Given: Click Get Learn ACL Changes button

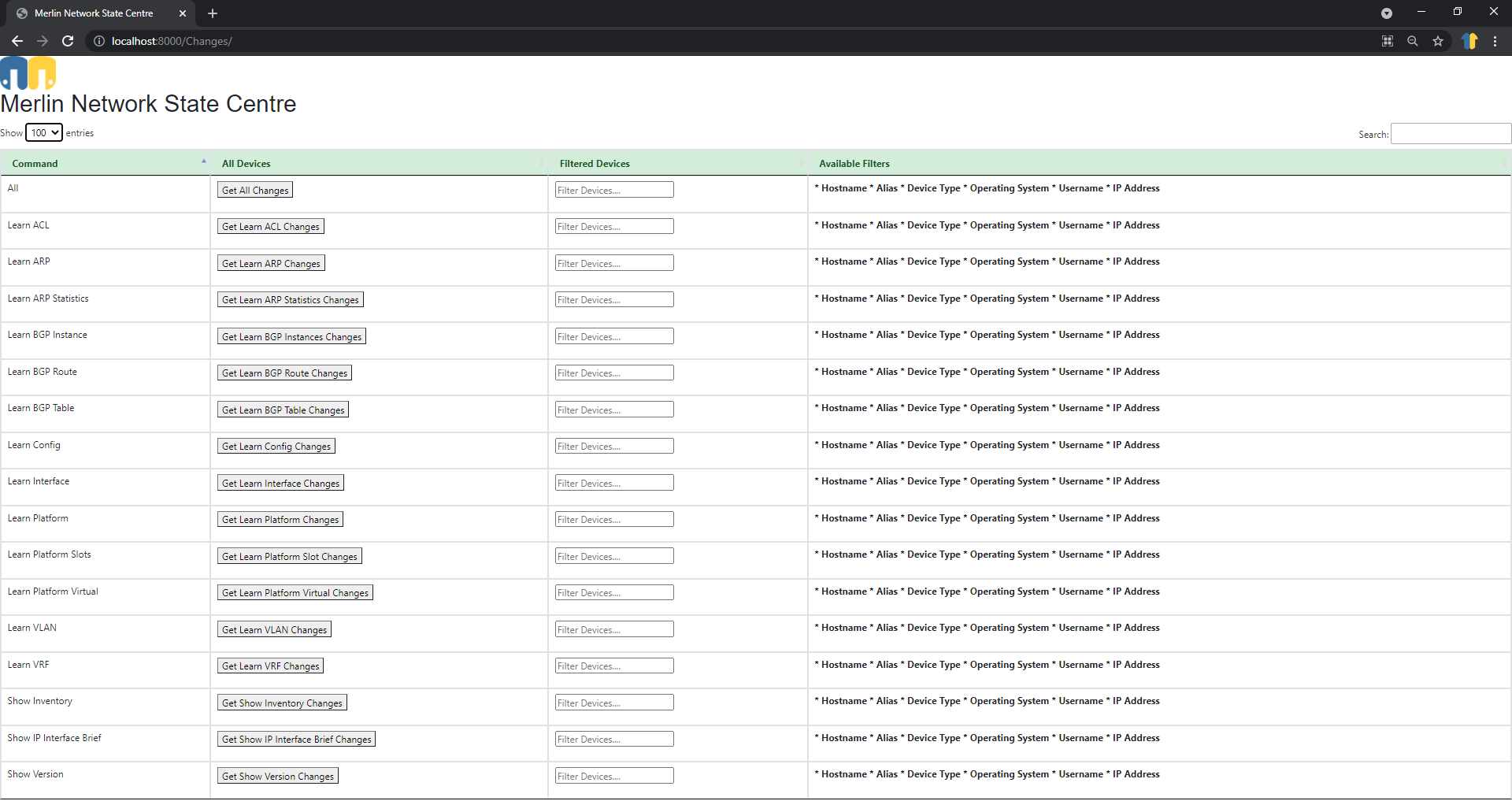Looking at the screenshot, I should (271, 226).
